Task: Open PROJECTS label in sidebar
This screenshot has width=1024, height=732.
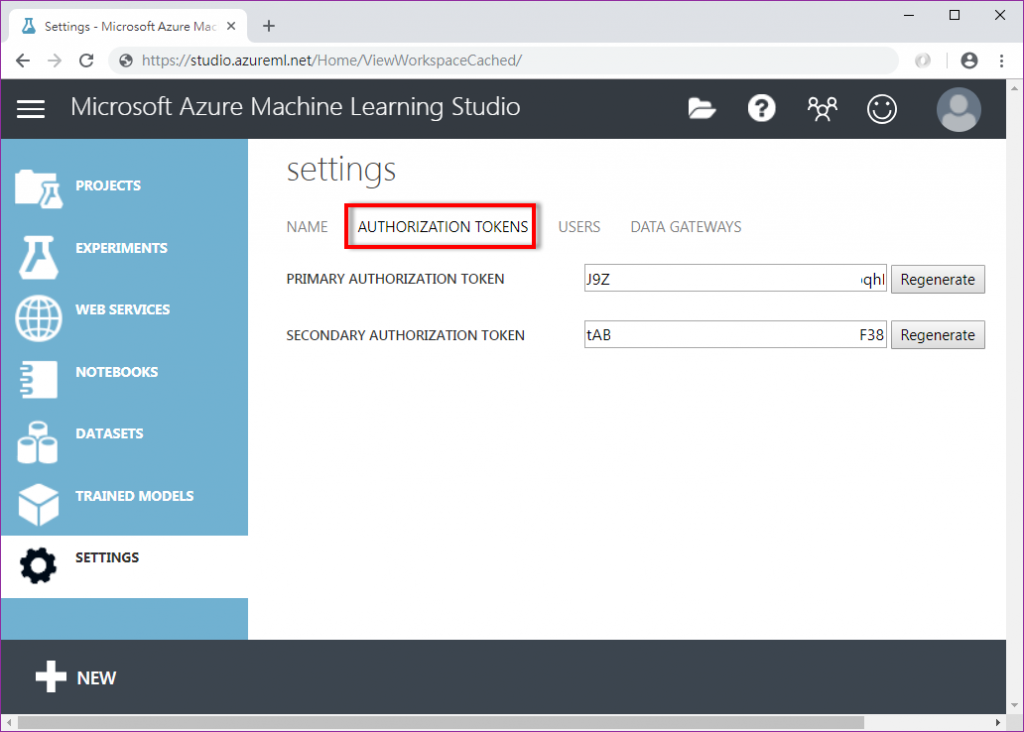Action: tap(108, 185)
